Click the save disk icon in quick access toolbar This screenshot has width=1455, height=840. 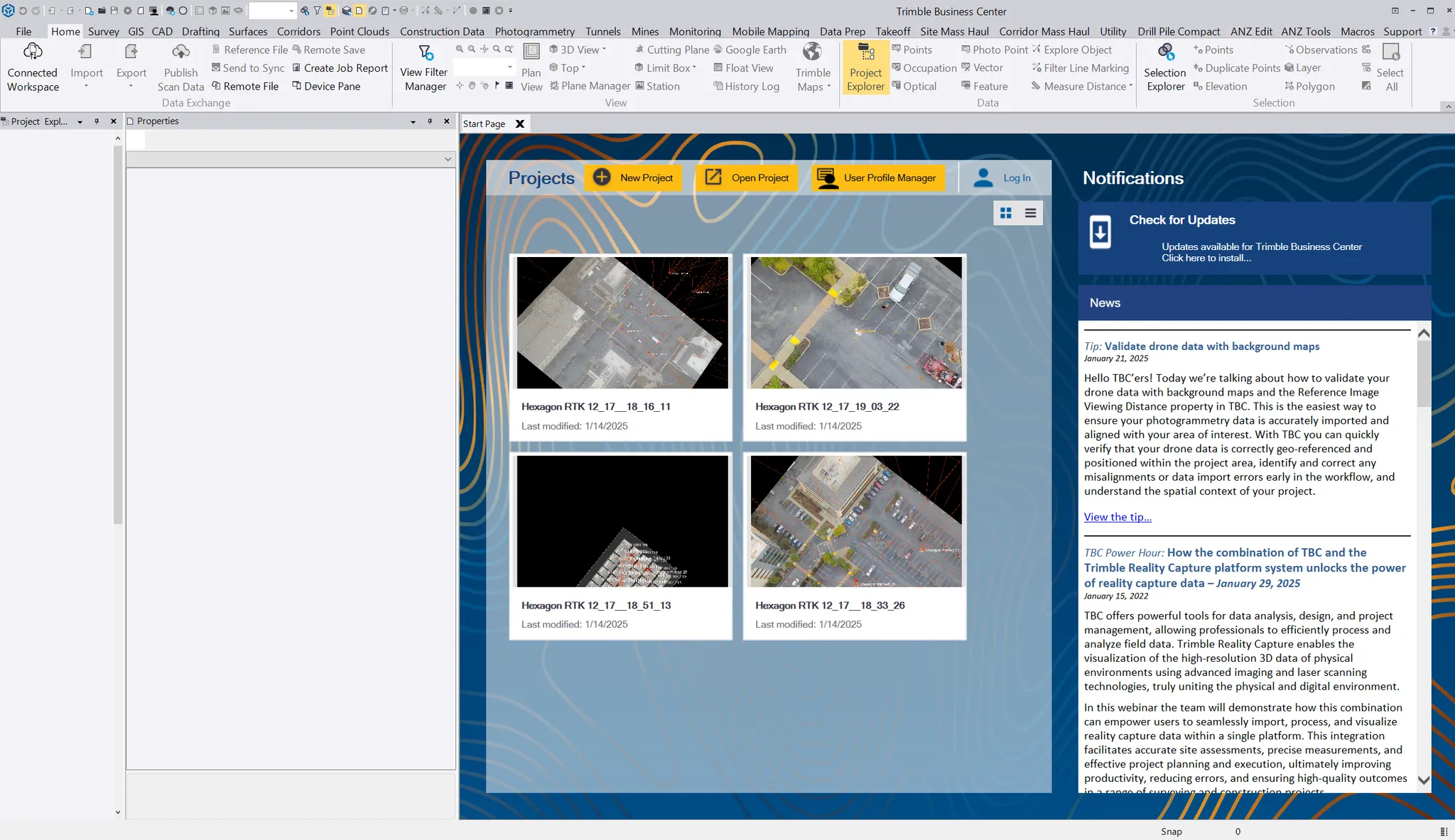pyautogui.click(x=114, y=11)
